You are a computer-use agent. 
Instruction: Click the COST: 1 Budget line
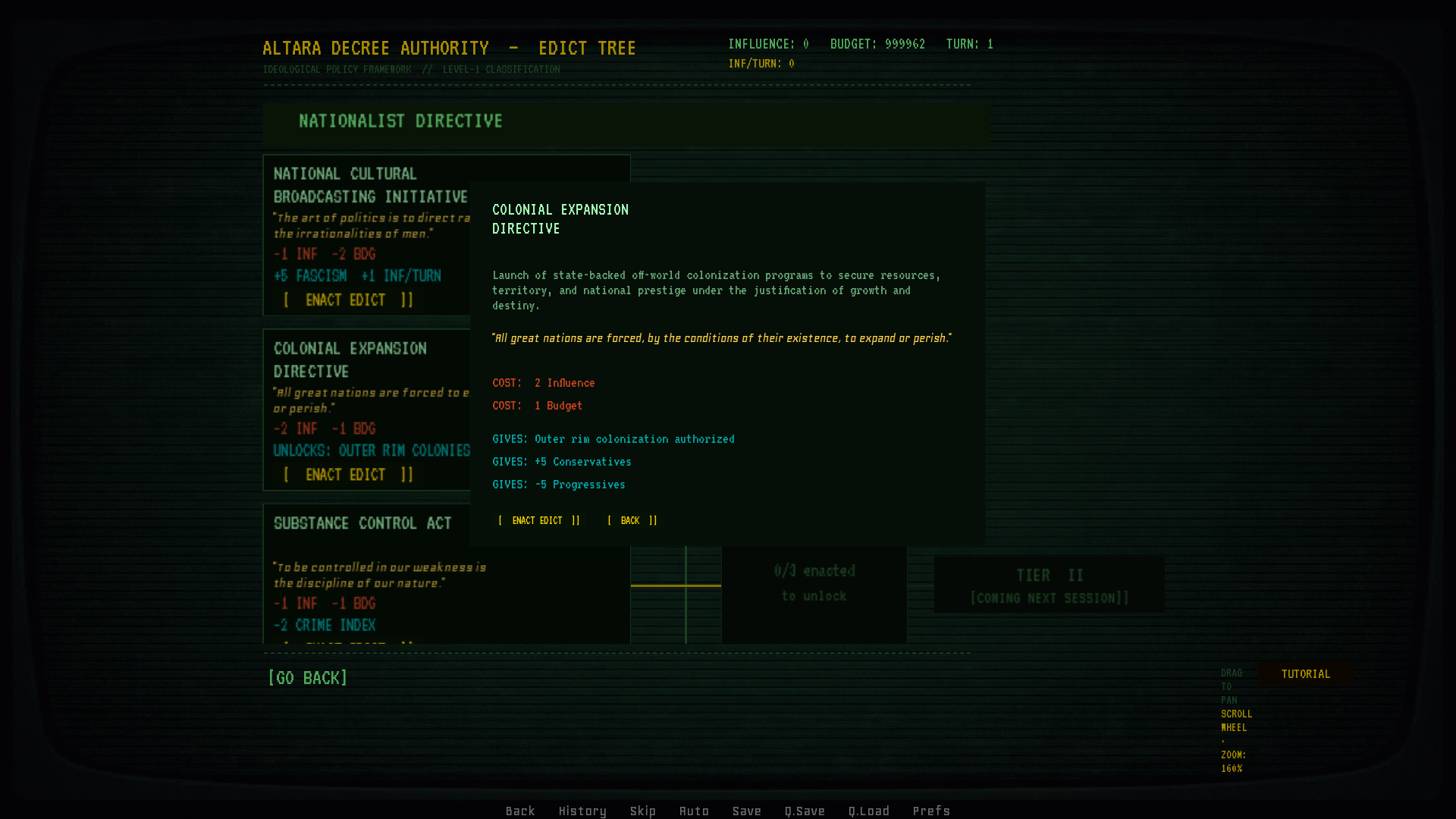[x=538, y=406]
